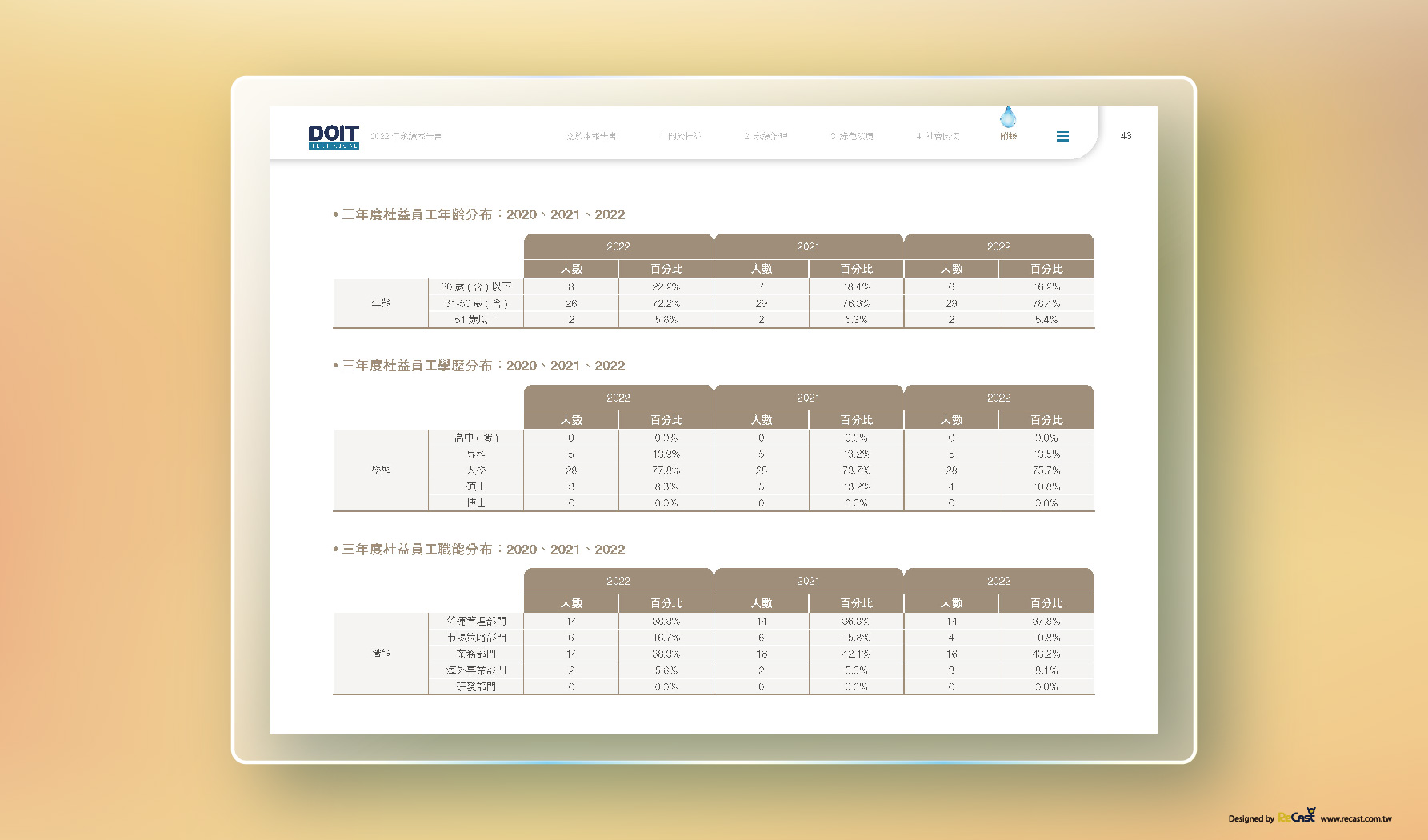
Task: Click the 市場策略部門 row label
Action: pyautogui.click(x=476, y=638)
